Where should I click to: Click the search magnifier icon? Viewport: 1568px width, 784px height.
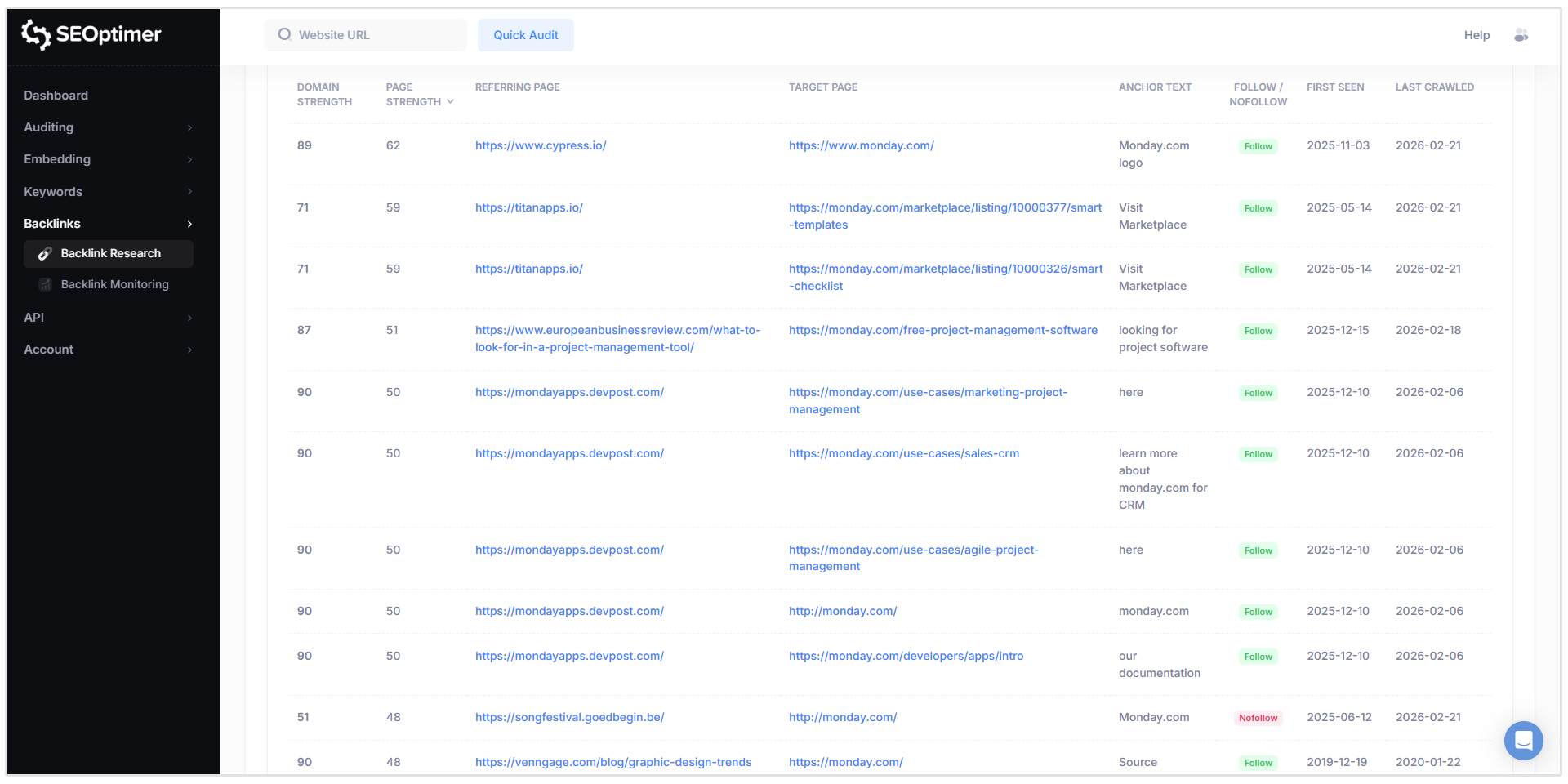click(x=284, y=34)
